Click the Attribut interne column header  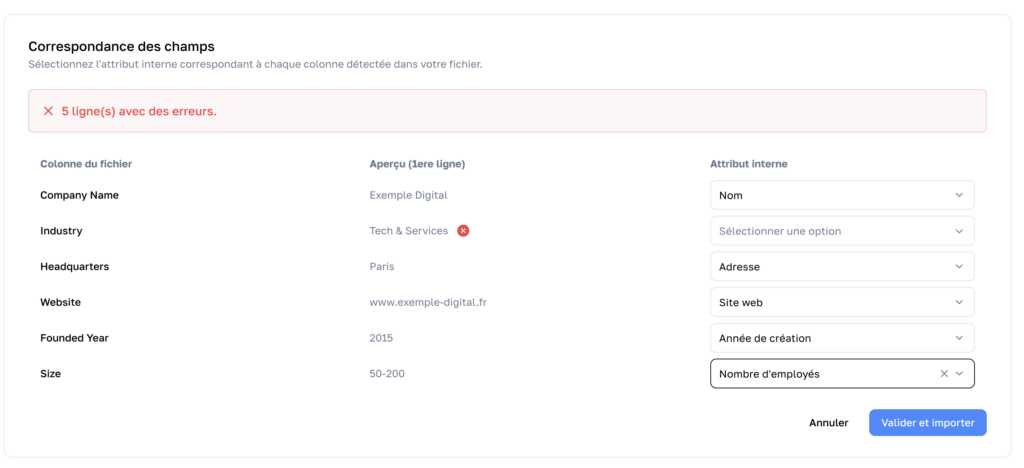pyautogui.click(x=750, y=164)
